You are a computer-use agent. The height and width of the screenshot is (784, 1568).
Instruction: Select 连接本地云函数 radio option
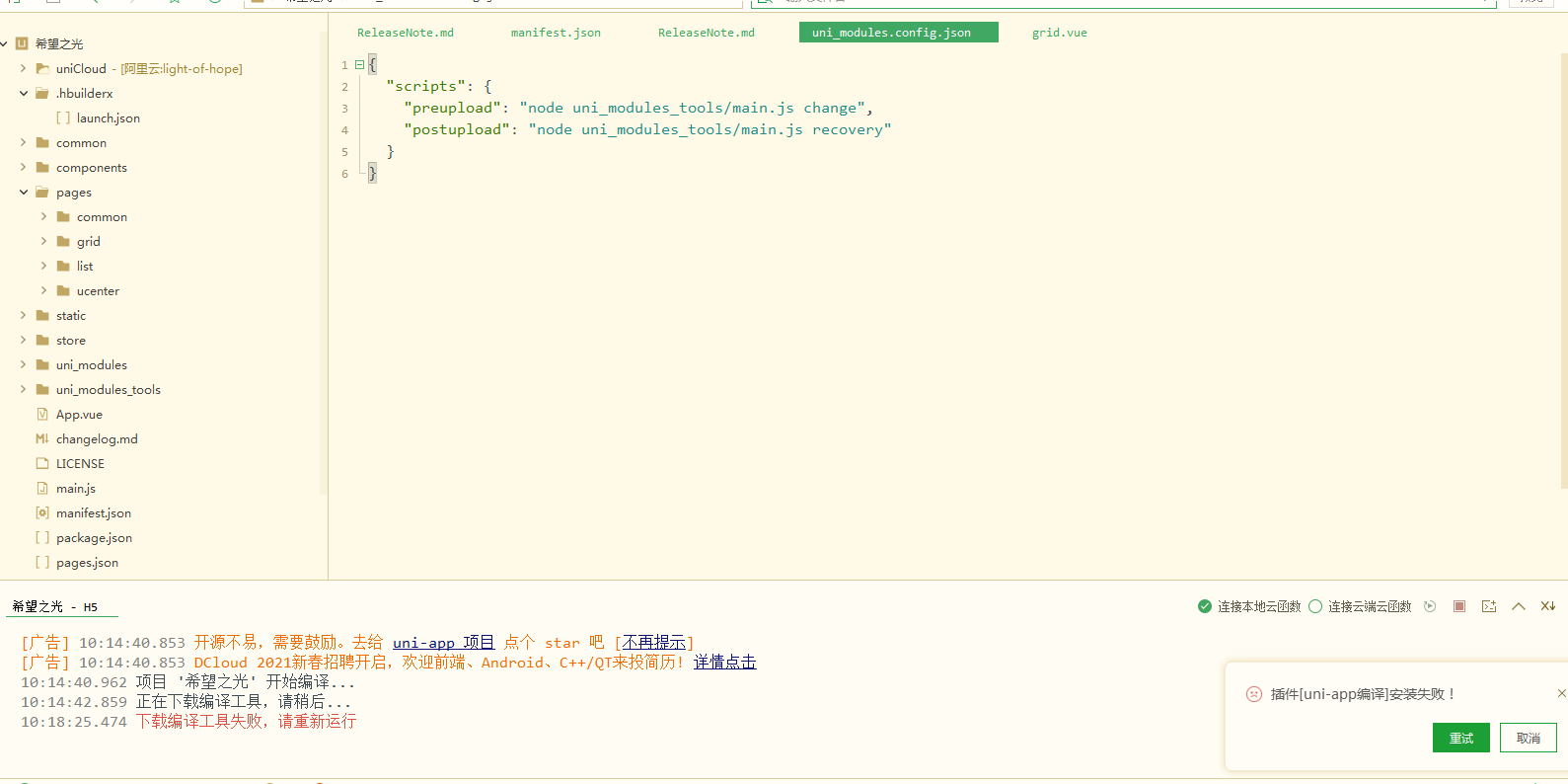1205,606
